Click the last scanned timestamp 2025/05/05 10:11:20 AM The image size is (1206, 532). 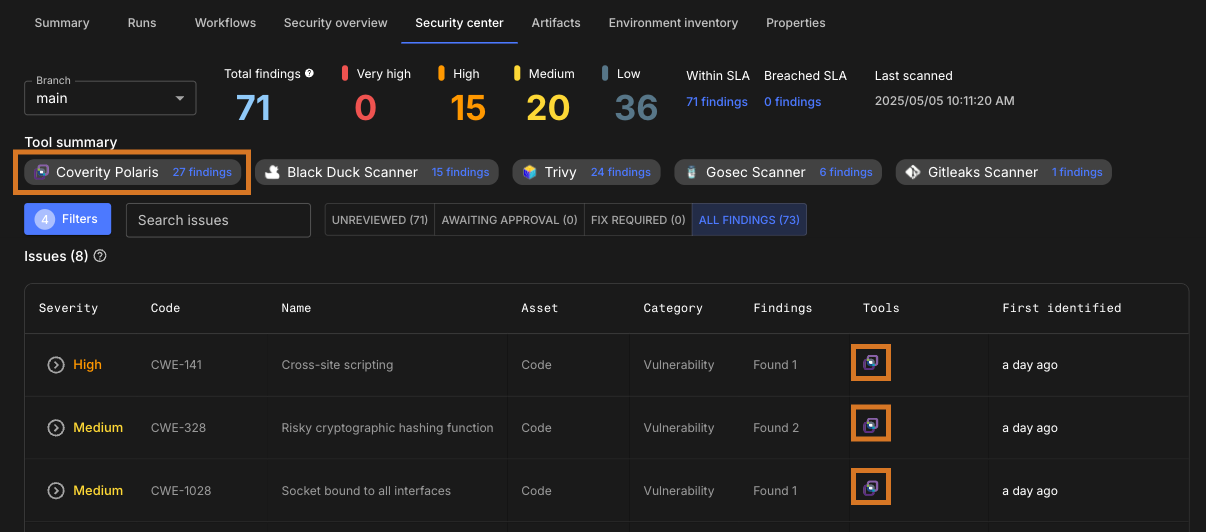click(x=945, y=101)
